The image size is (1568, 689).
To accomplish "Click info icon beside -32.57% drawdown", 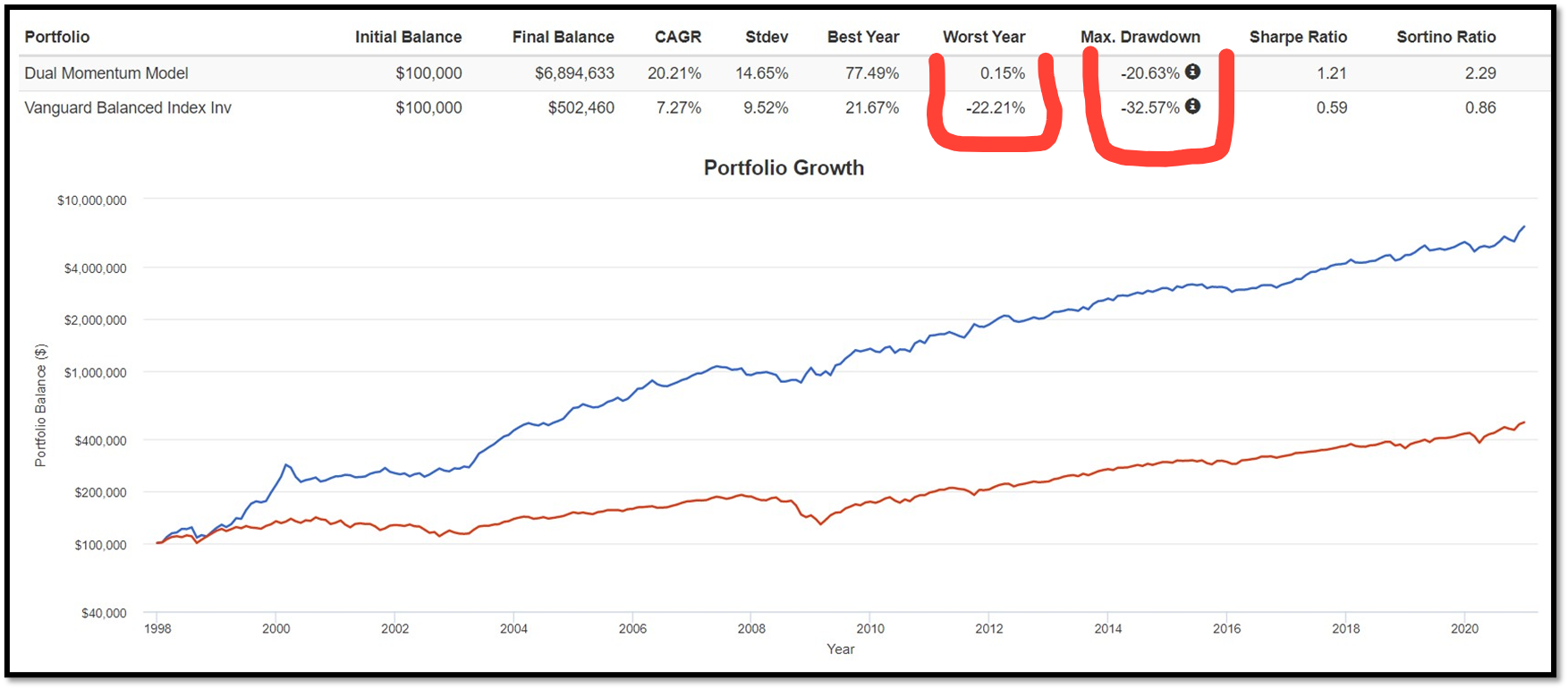I will pyautogui.click(x=1192, y=106).
